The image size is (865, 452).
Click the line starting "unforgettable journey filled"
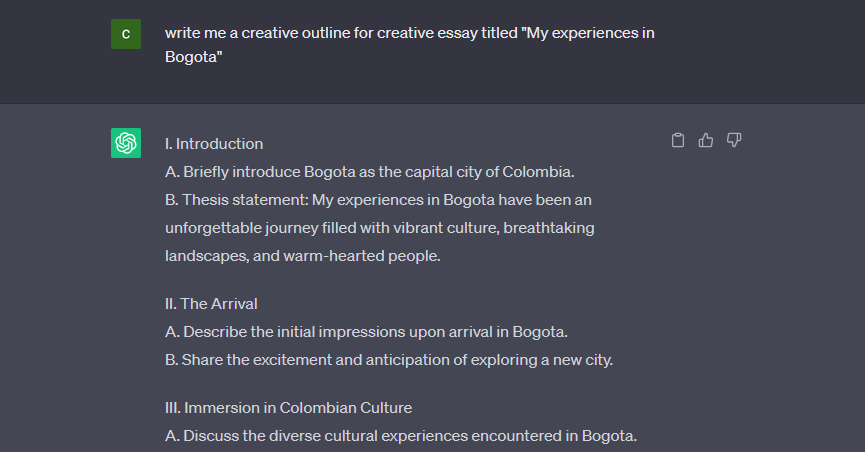pyautogui.click(x=379, y=228)
